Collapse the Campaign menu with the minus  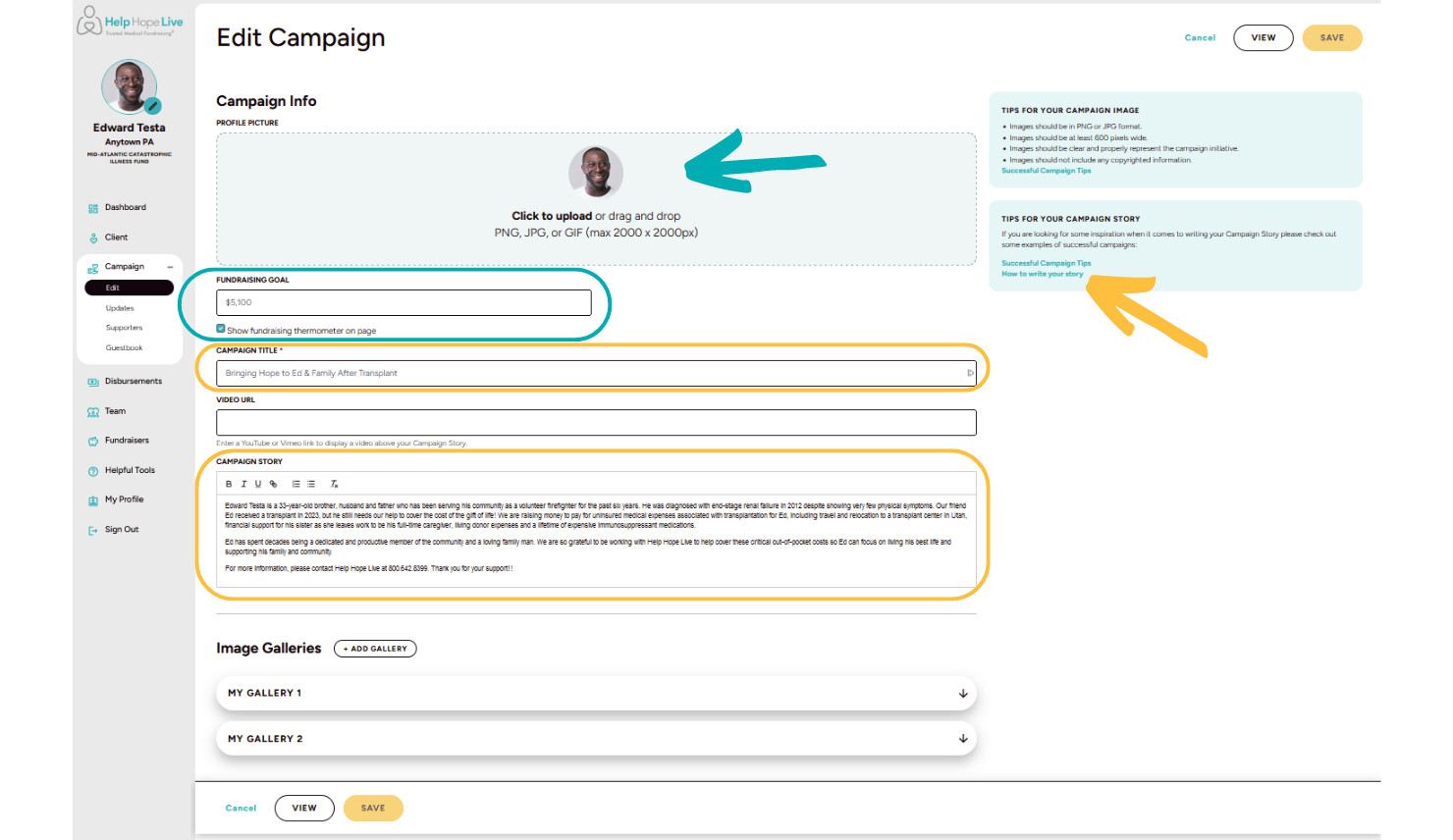[x=169, y=265]
